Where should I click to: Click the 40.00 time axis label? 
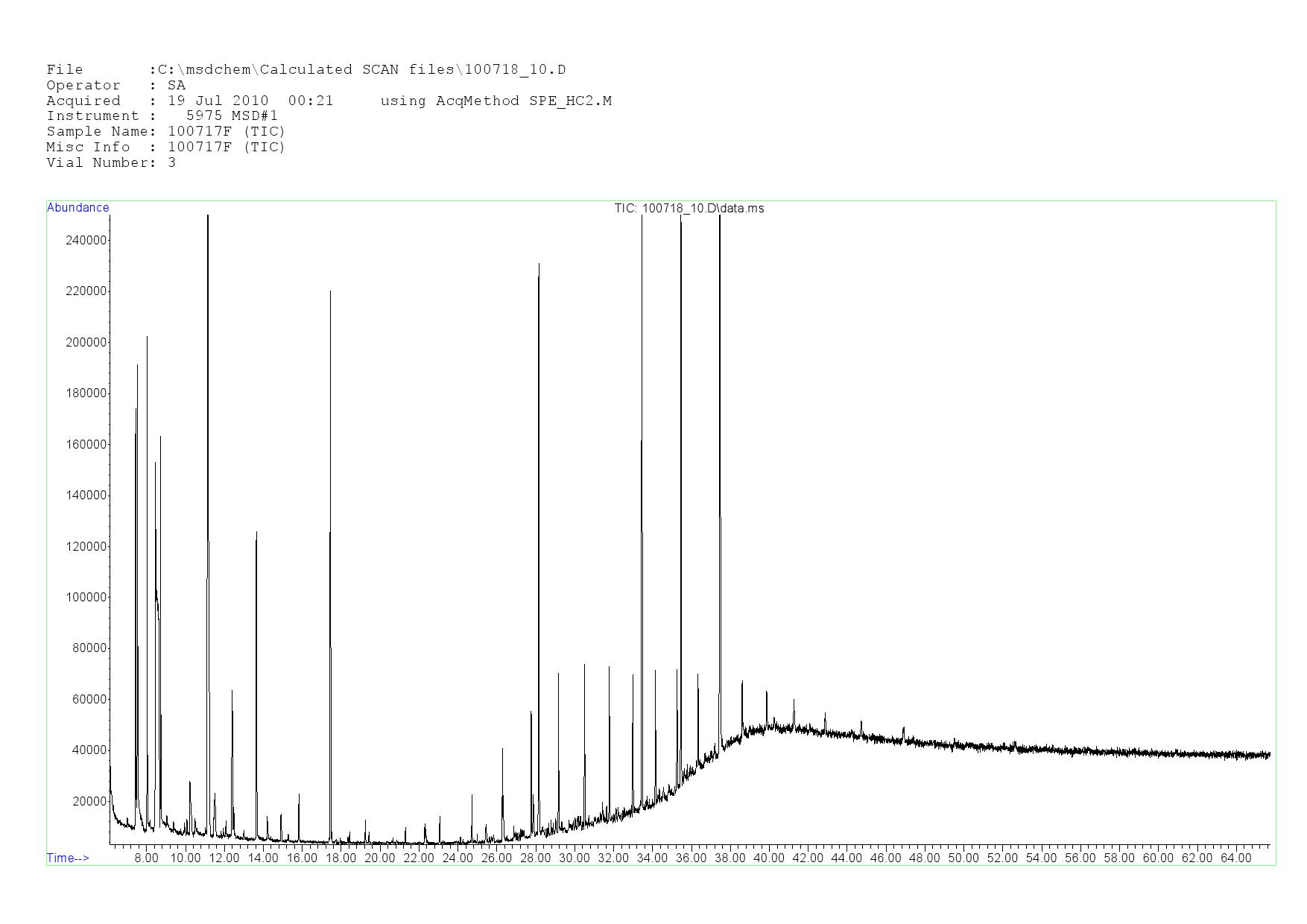coord(768,858)
